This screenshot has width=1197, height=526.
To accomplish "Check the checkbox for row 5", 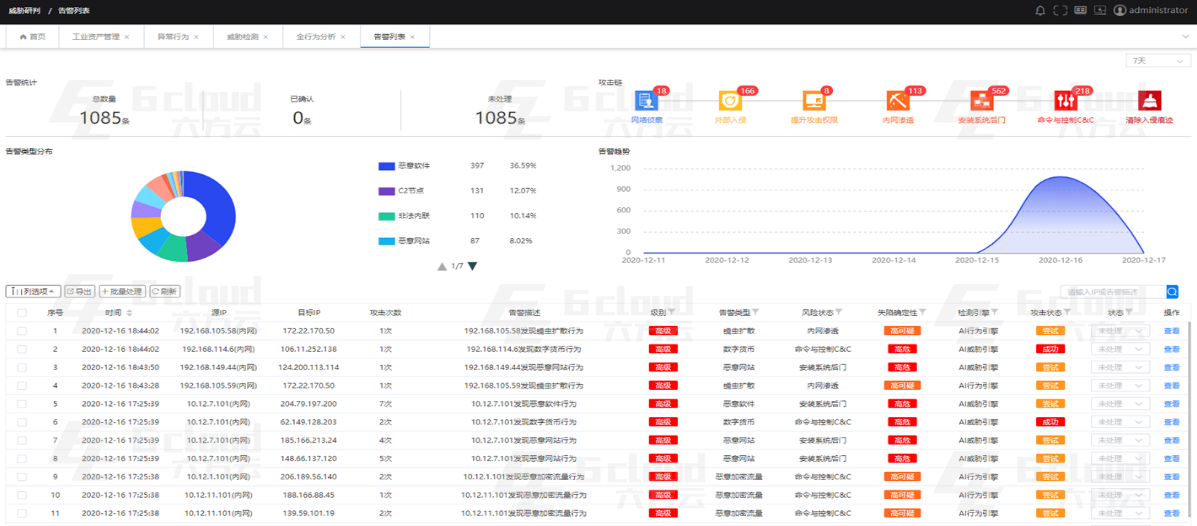I will click(x=21, y=404).
